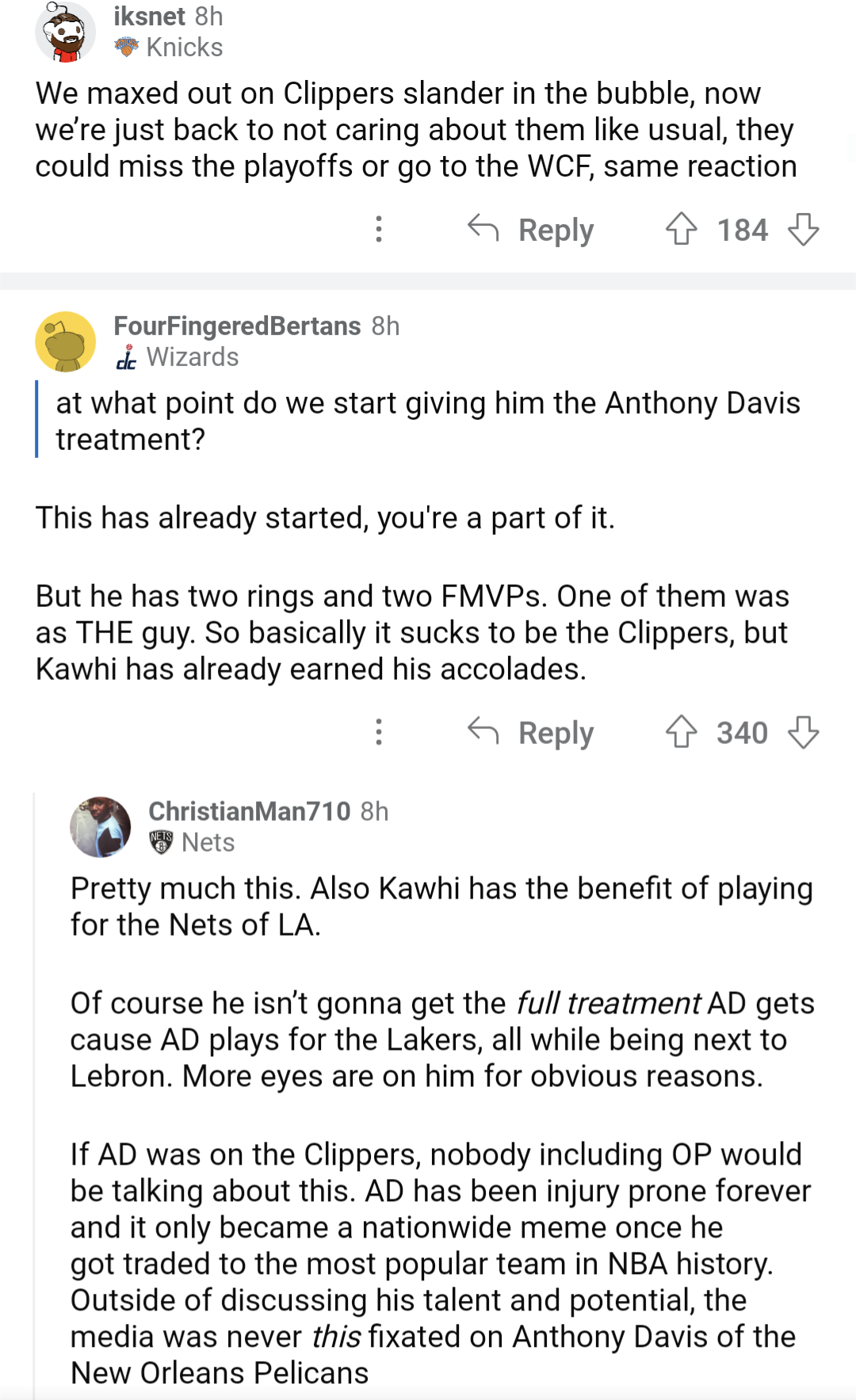Open the overflow menu on the 340-point comment

[x=380, y=733]
